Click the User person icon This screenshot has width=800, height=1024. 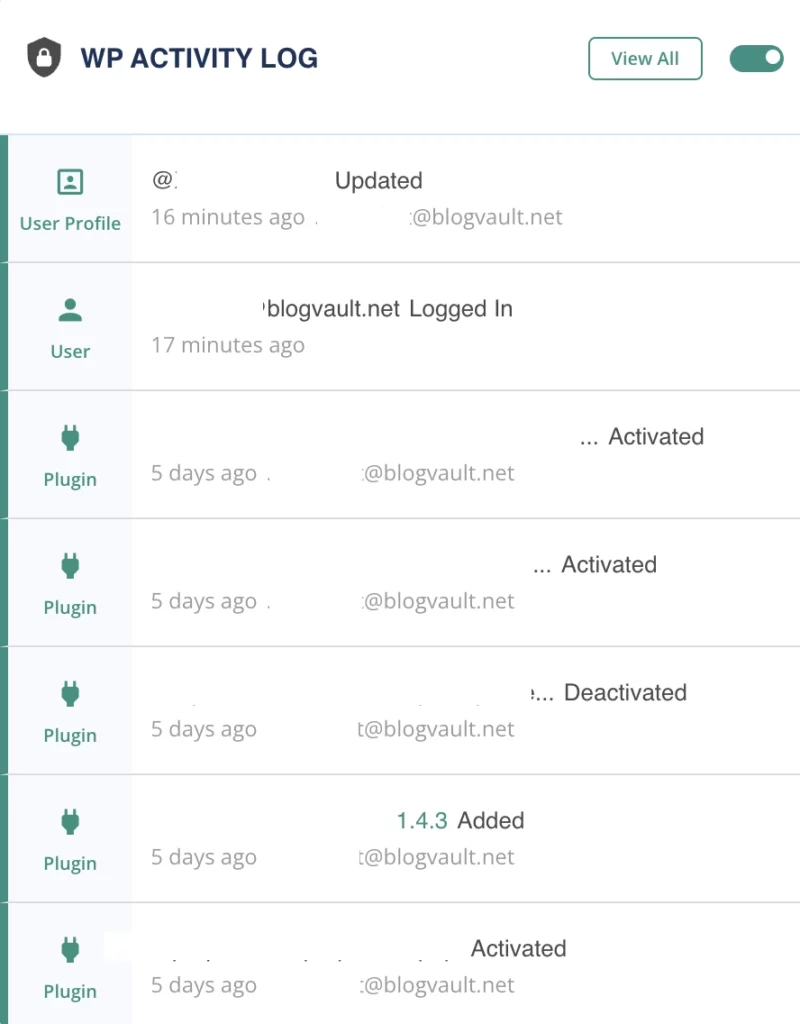(x=69, y=309)
